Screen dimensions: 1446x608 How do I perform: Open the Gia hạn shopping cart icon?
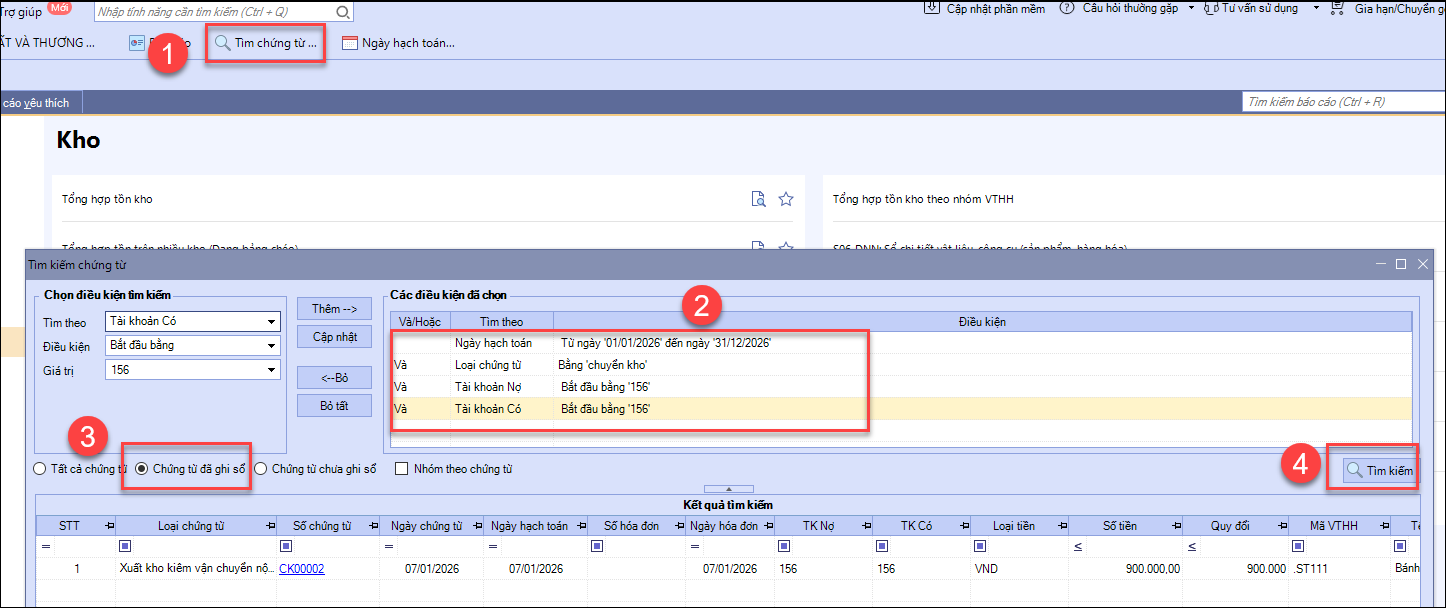tap(1337, 8)
